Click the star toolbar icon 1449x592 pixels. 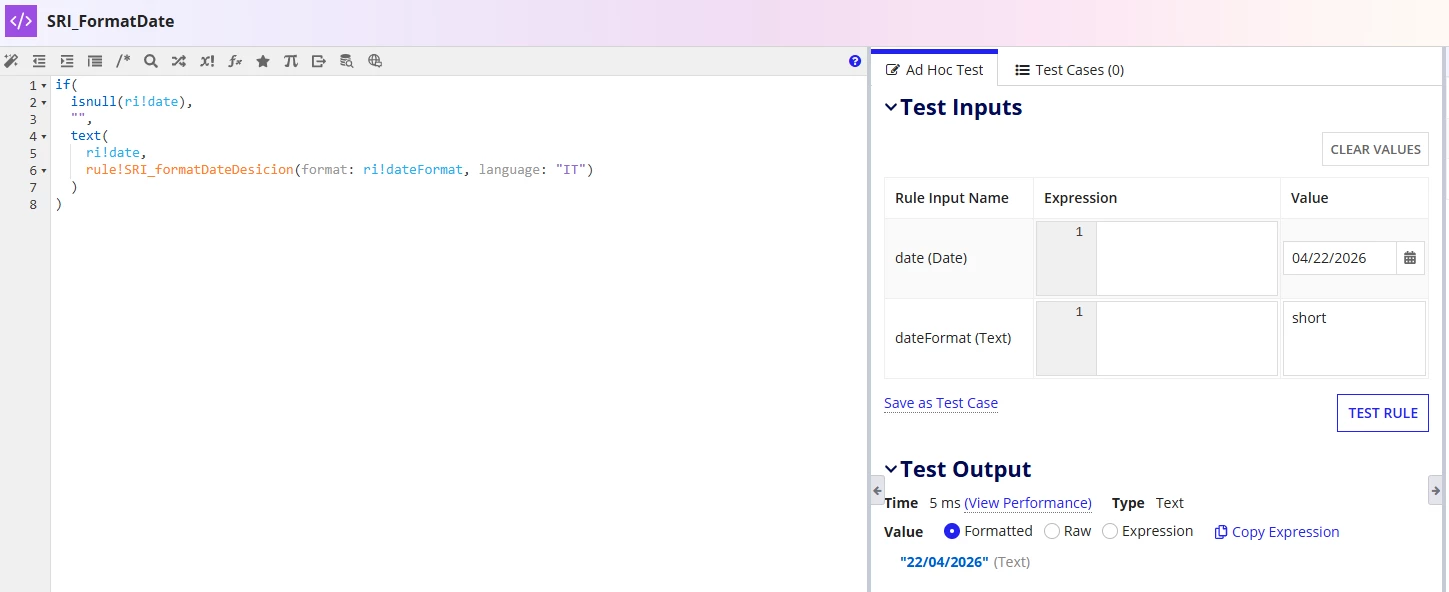tap(263, 61)
